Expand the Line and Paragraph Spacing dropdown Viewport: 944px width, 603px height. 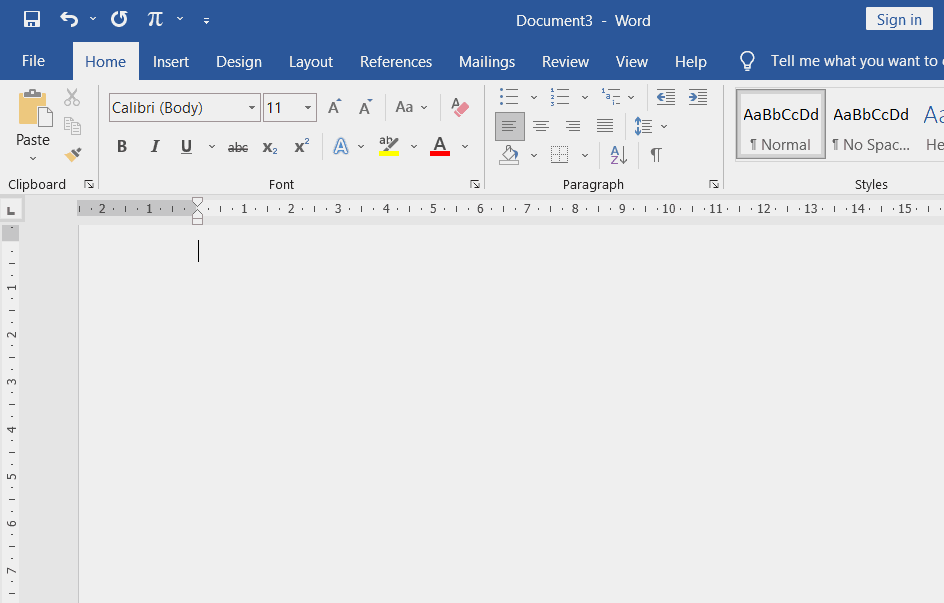[x=664, y=126]
